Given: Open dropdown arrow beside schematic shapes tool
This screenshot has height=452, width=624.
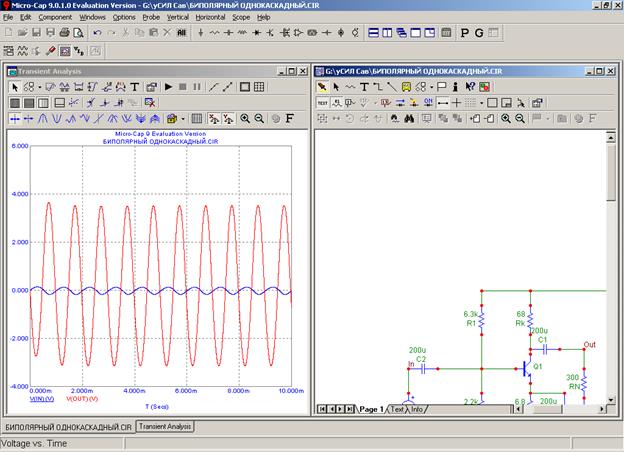Looking at the screenshot, I should tap(432, 87).
